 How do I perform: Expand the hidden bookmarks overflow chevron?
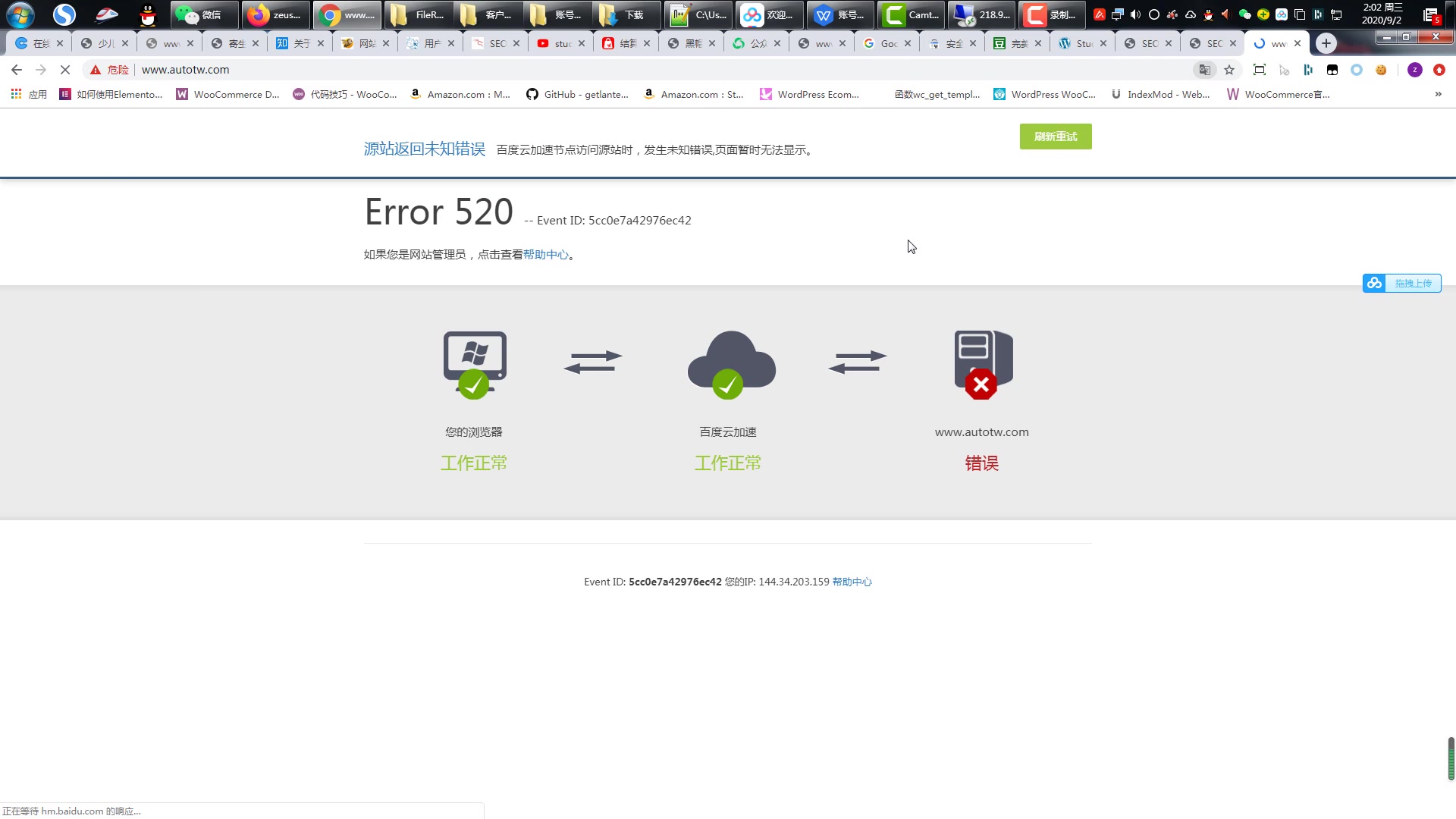point(1438,94)
